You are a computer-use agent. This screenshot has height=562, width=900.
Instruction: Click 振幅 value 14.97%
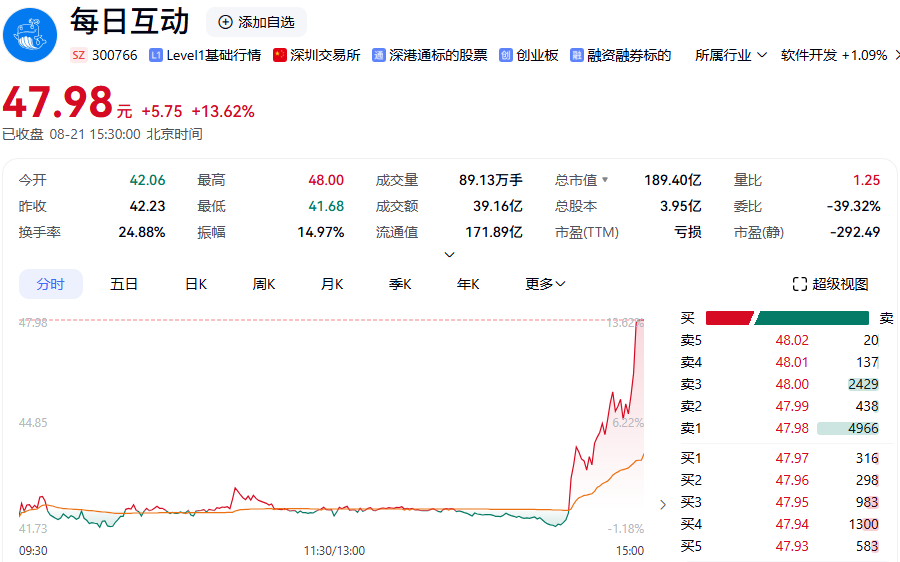(x=320, y=232)
